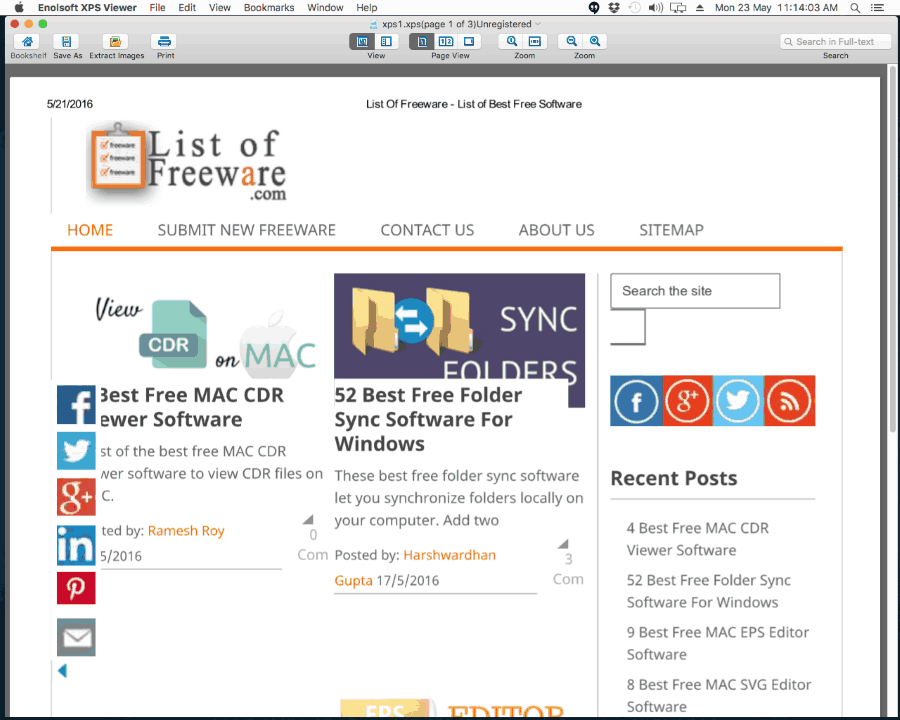Click the button below the site search field
Screen dimensions: 900x720
628,327
